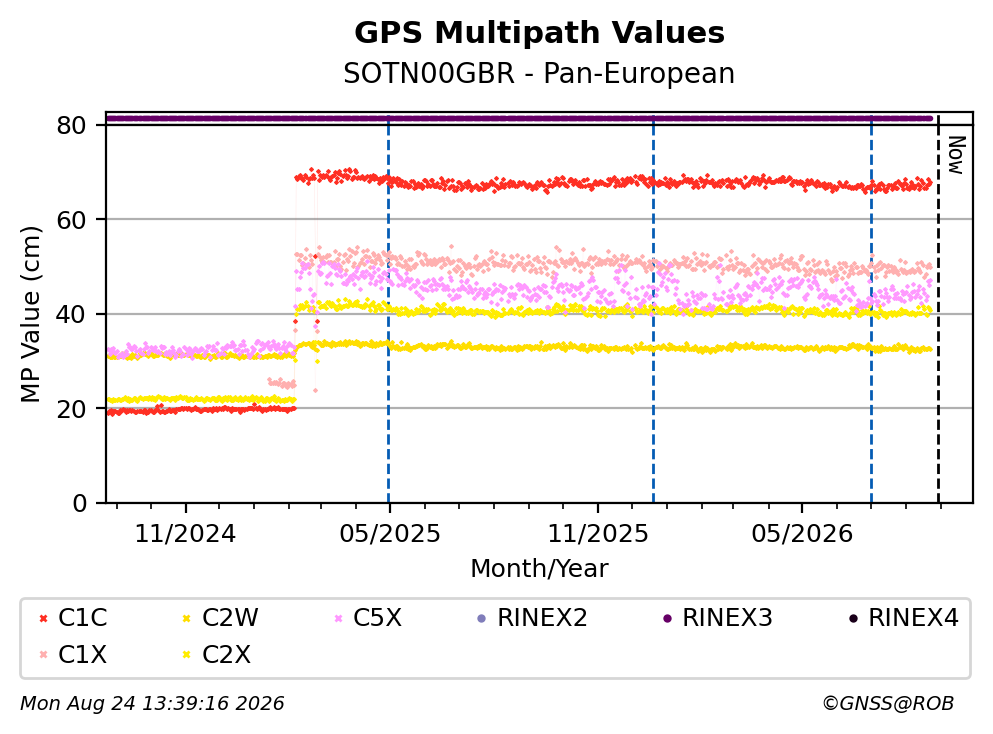Click the Month/Year axis label
The width and height of the screenshot is (993, 734).
coord(539,569)
